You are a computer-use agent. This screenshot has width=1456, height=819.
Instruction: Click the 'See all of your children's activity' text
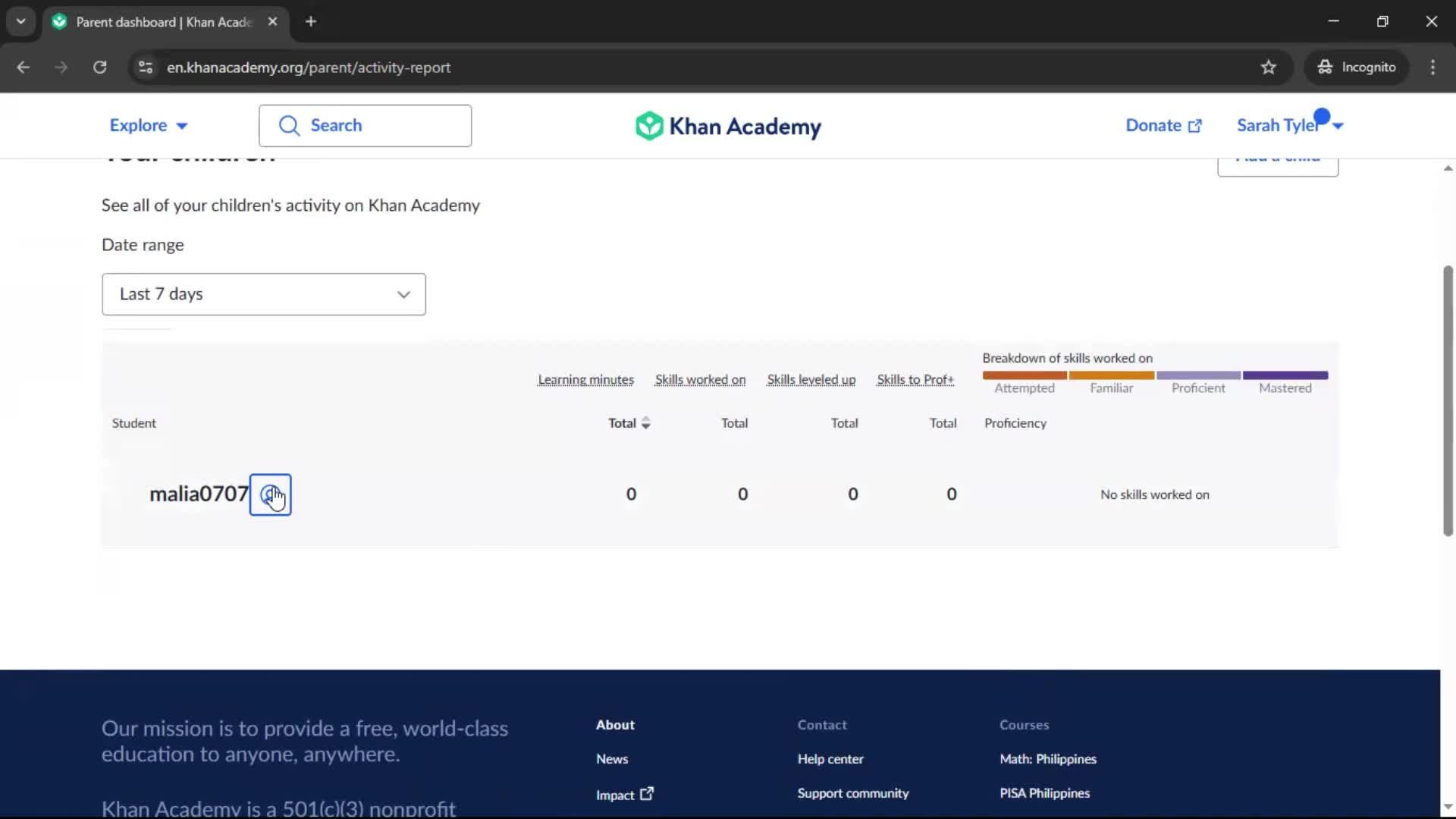(290, 206)
